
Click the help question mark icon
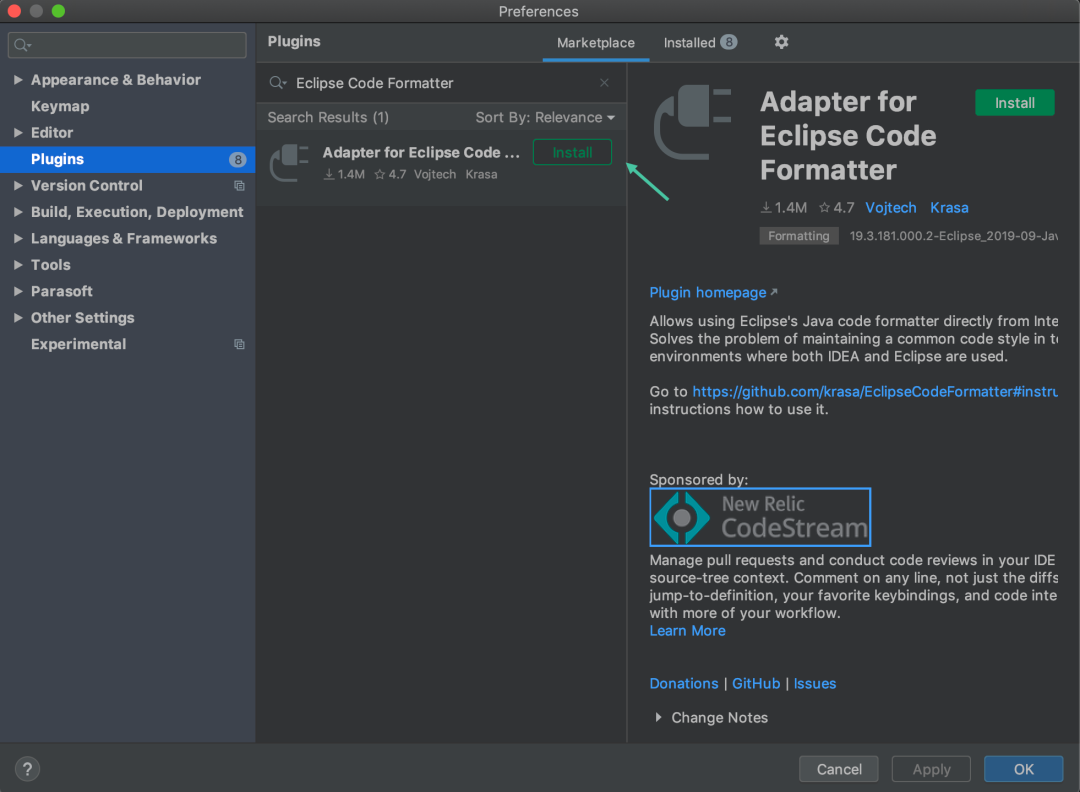26,768
